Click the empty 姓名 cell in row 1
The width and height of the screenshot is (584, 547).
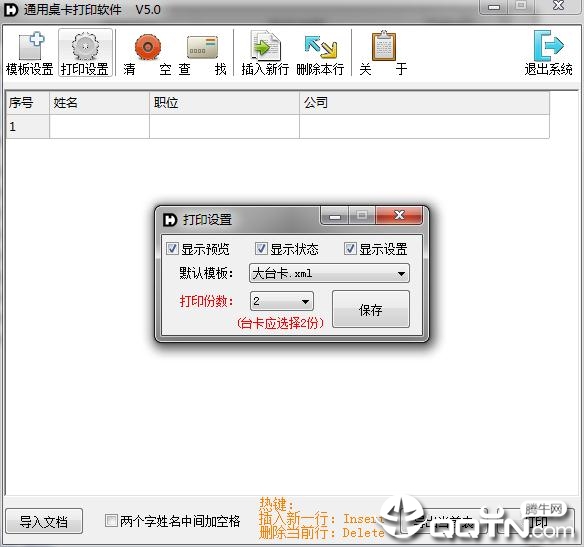pos(99,127)
